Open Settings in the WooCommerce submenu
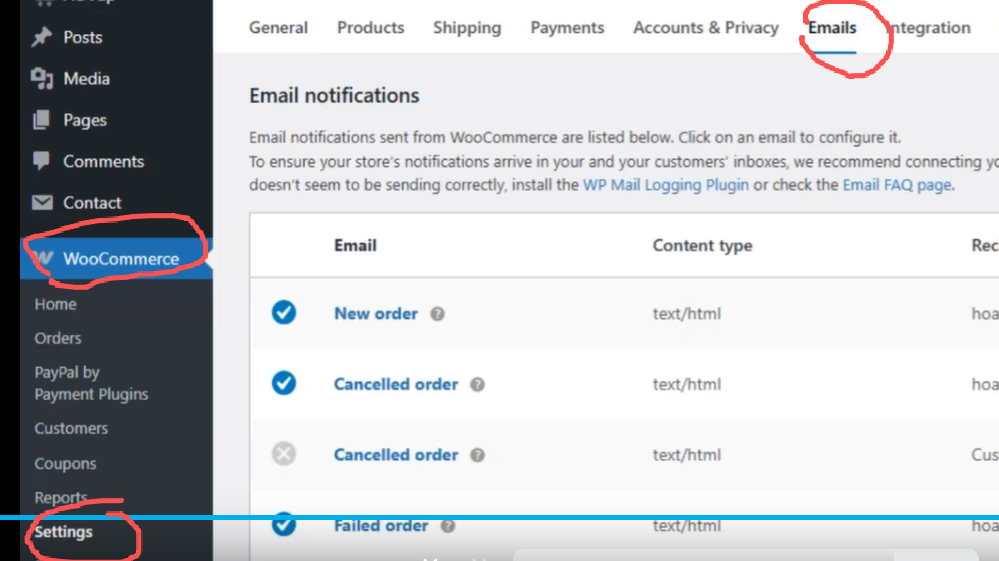This screenshot has height=561, width=999. [x=63, y=532]
